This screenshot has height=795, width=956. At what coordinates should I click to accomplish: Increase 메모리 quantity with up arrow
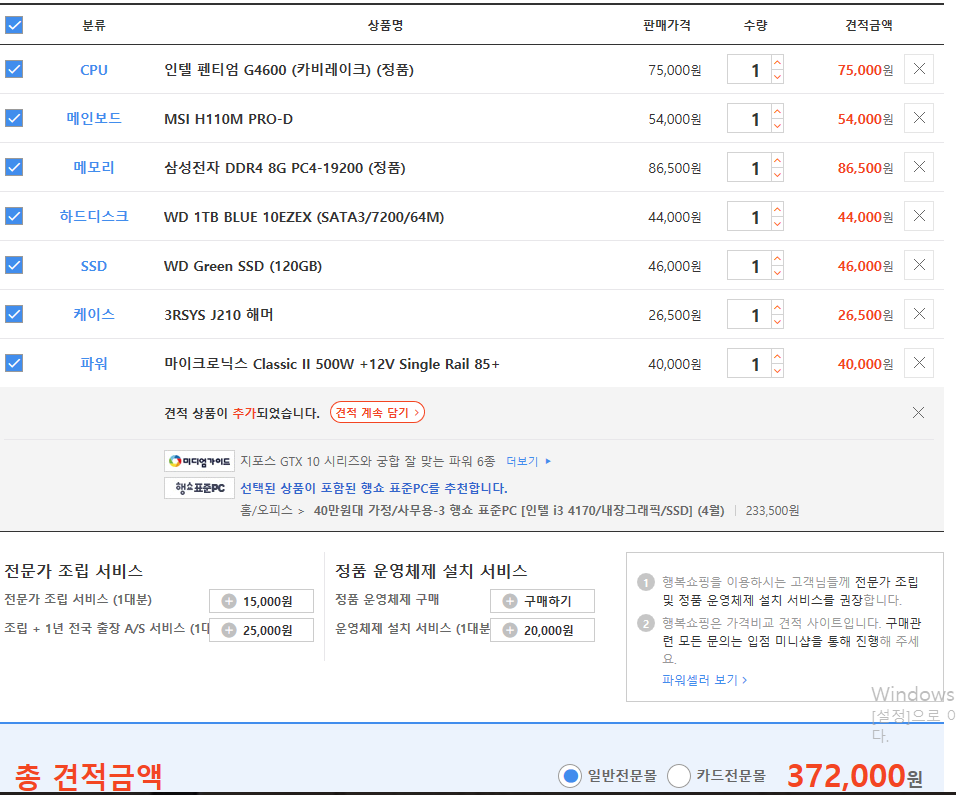point(777,160)
